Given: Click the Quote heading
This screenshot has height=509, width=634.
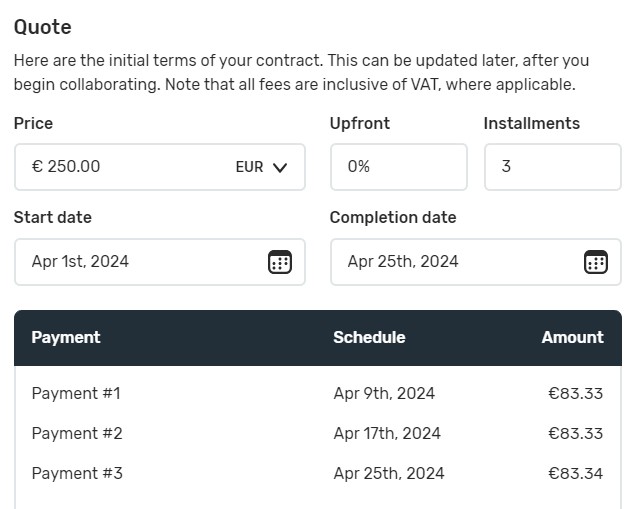Looking at the screenshot, I should click(43, 27).
